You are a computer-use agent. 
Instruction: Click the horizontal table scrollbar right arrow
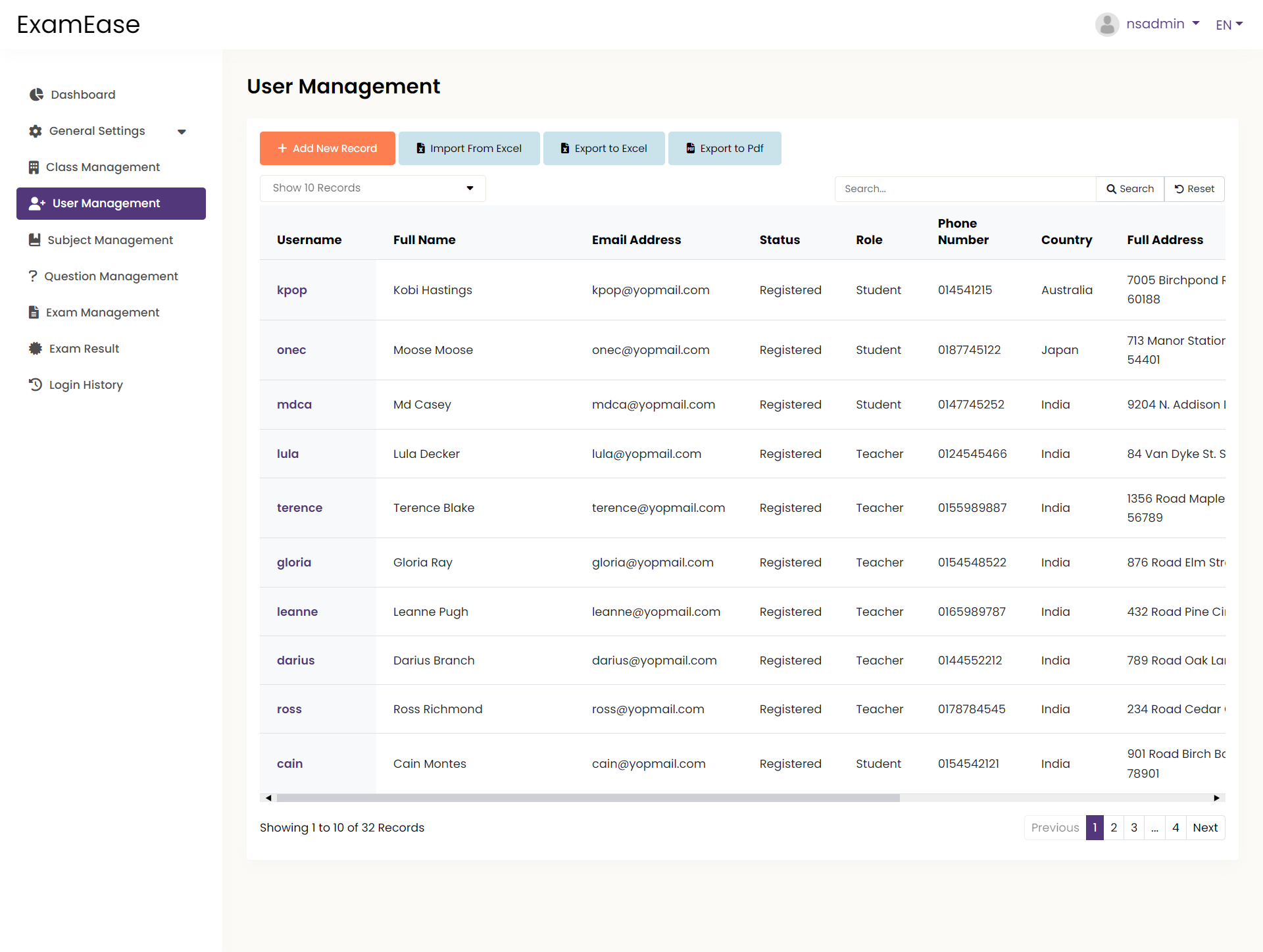(x=1217, y=798)
